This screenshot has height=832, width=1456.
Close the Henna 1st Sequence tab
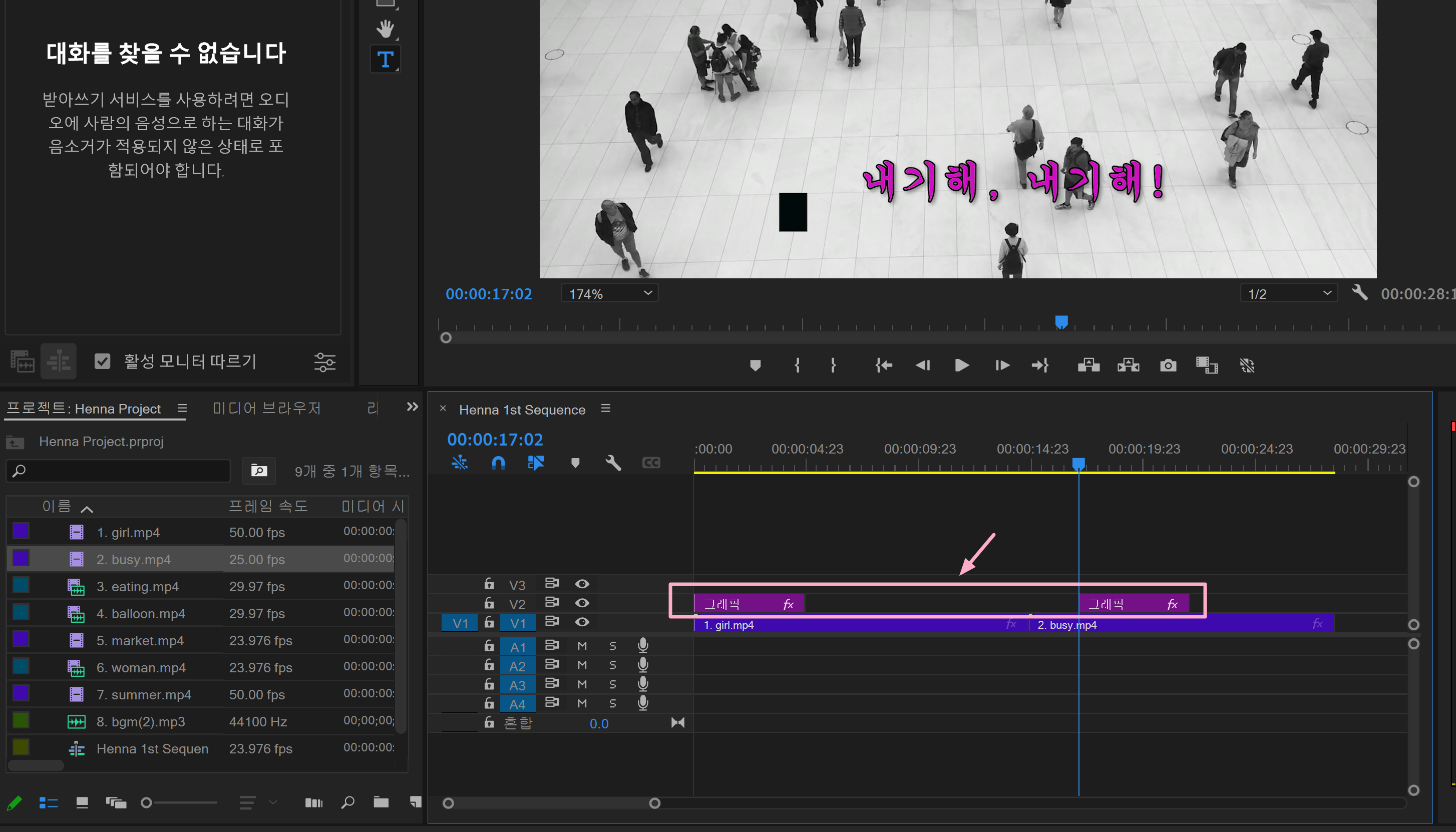pos(443,408)
